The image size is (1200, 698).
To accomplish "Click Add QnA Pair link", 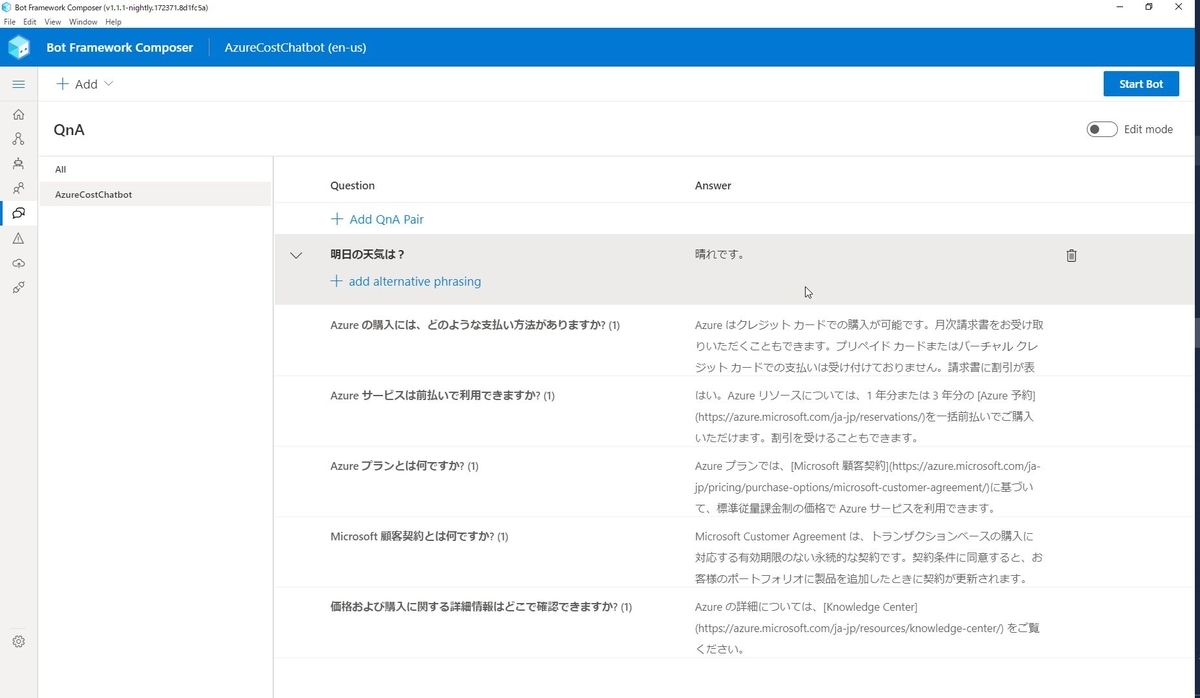I will coord(377,218).
